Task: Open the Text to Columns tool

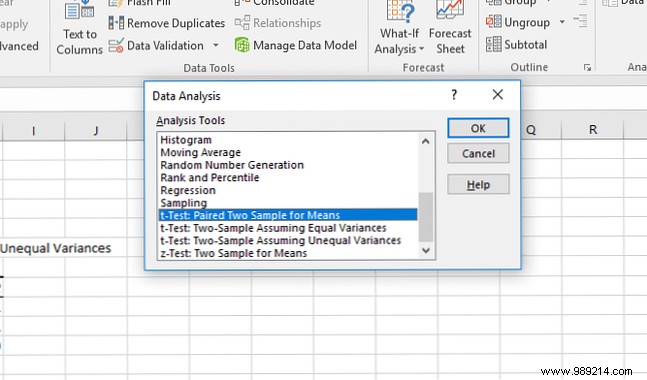Action: (x=79, y=28)
